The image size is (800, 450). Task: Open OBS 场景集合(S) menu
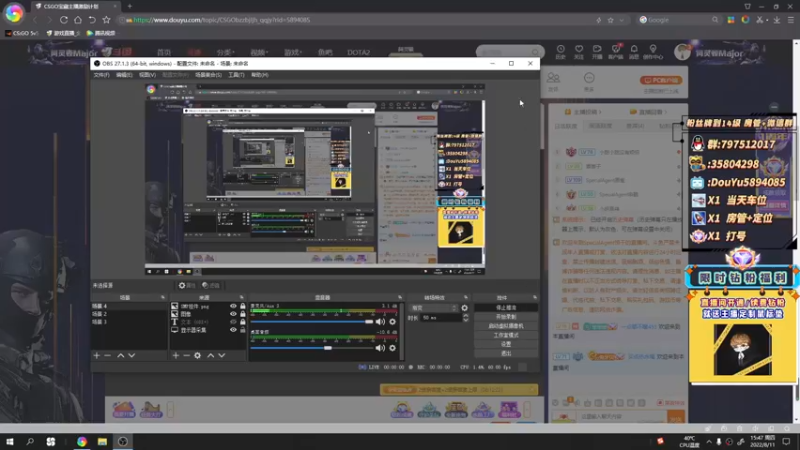point(208,75)
